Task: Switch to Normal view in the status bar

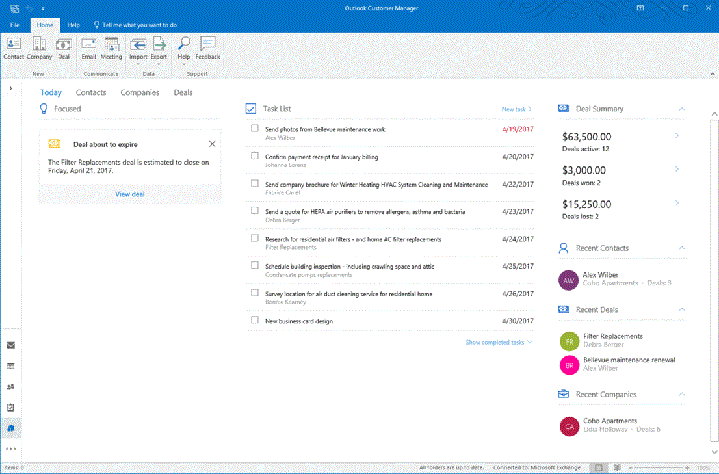Action: coord(599,468)
